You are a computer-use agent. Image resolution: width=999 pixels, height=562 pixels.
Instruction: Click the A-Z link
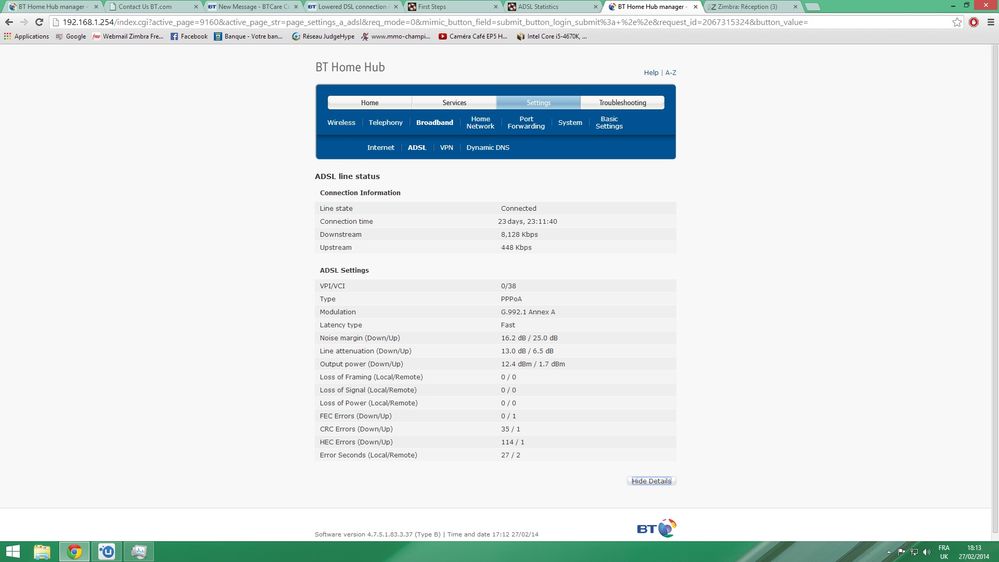point(670,73)
